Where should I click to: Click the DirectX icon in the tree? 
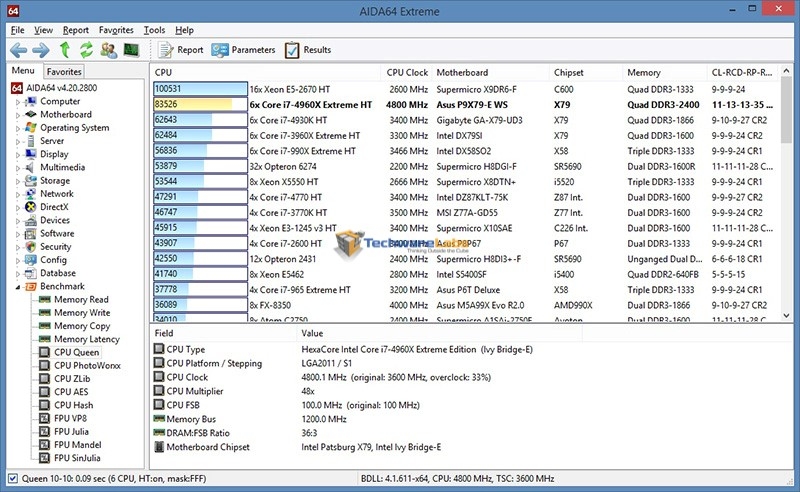(x=31, y=207)
